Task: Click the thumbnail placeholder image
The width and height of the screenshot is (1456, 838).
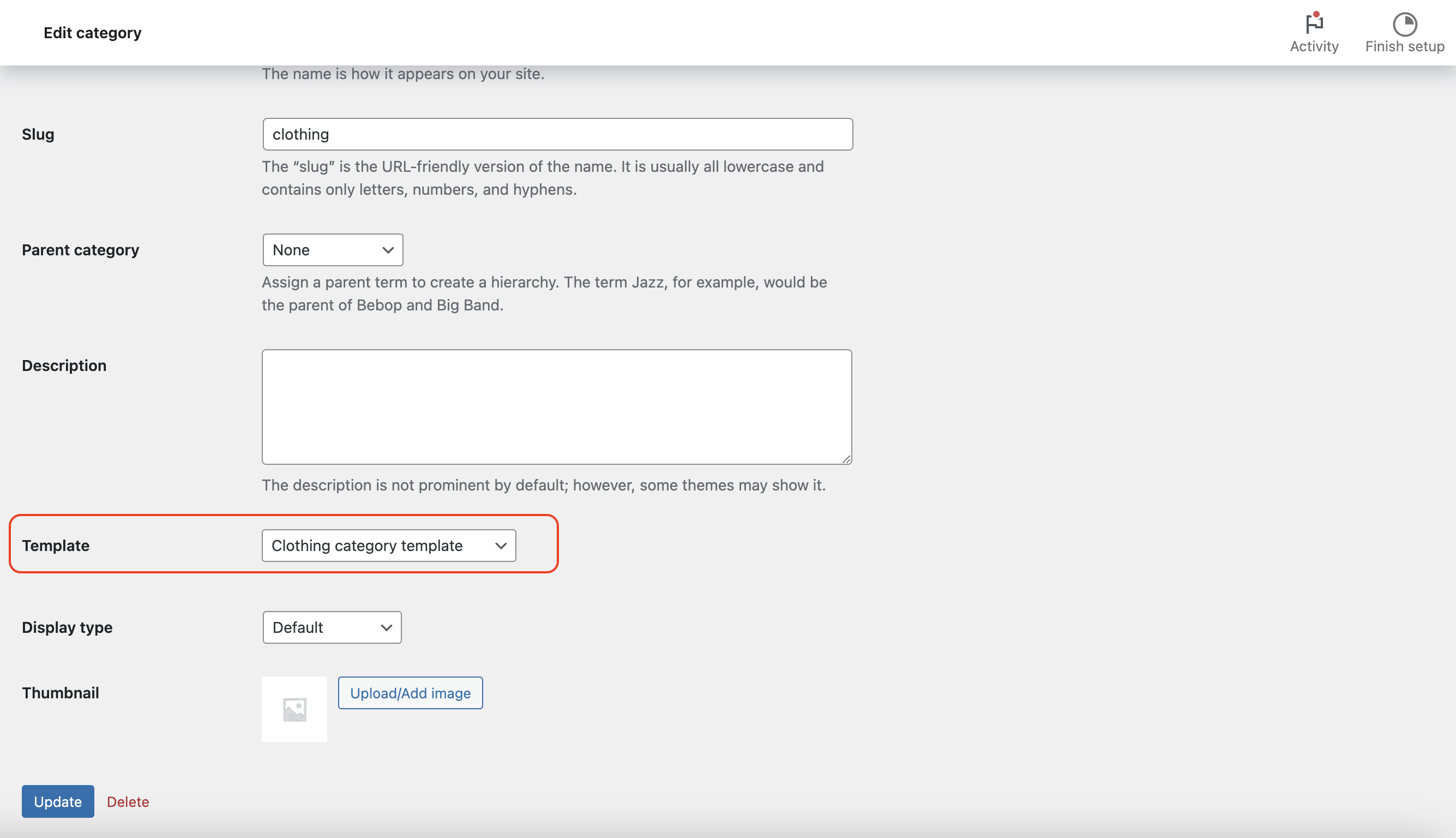Action: [x=294, y=709]
